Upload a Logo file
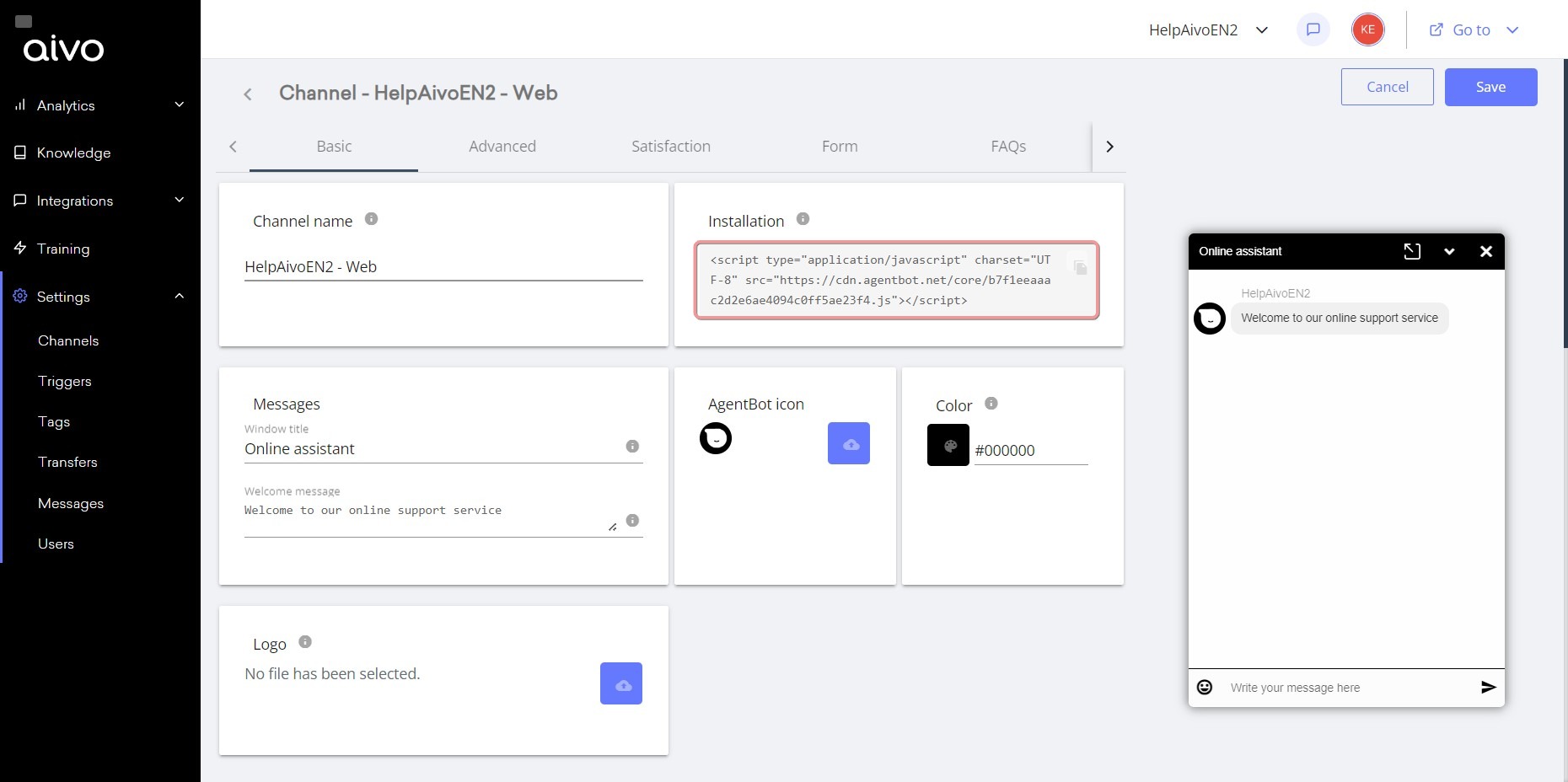Viewport: 1568px width, 782px height. coord(621,683)
